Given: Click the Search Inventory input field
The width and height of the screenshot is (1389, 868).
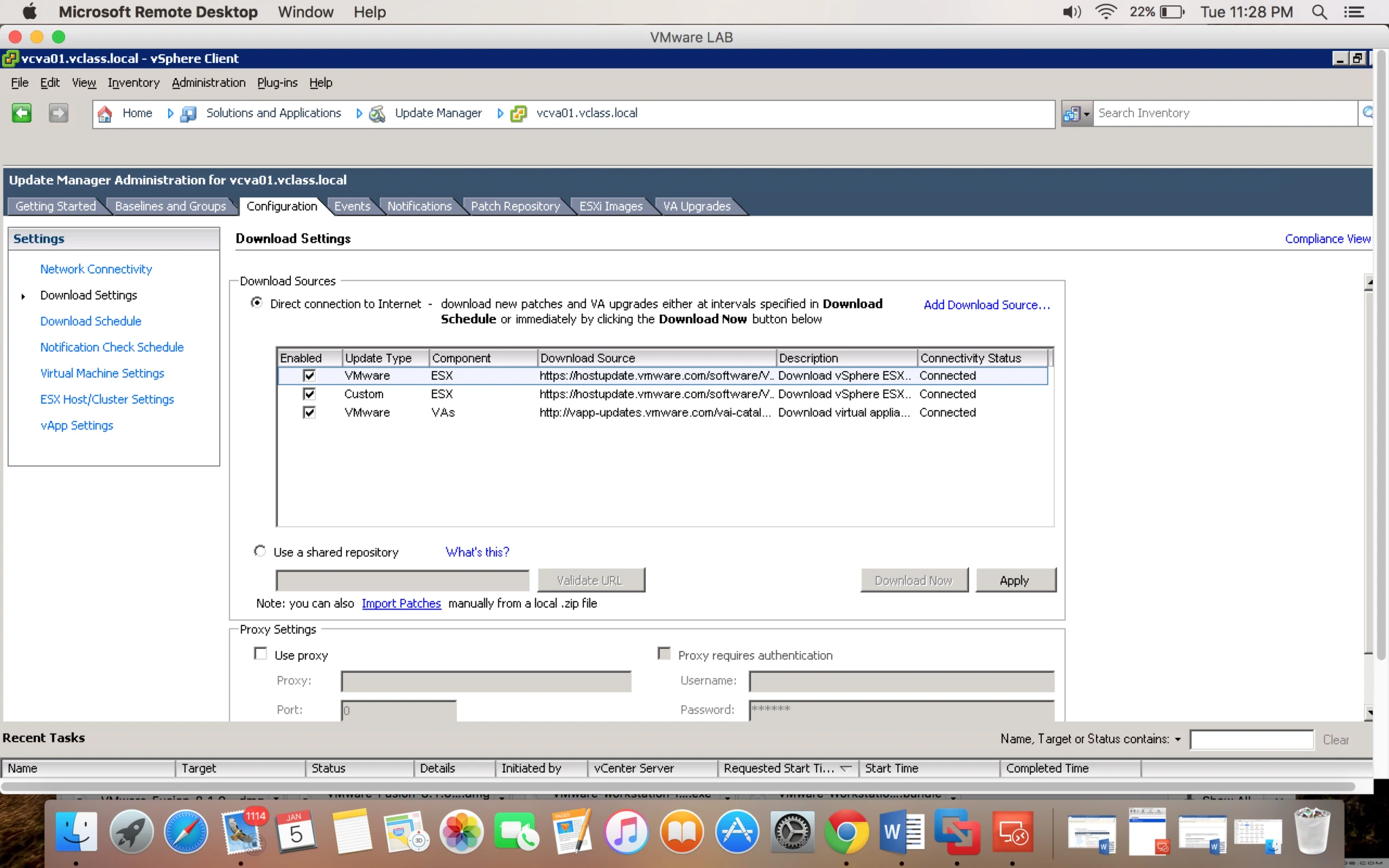Looking at the screenshot, I should coord(1224,113).
